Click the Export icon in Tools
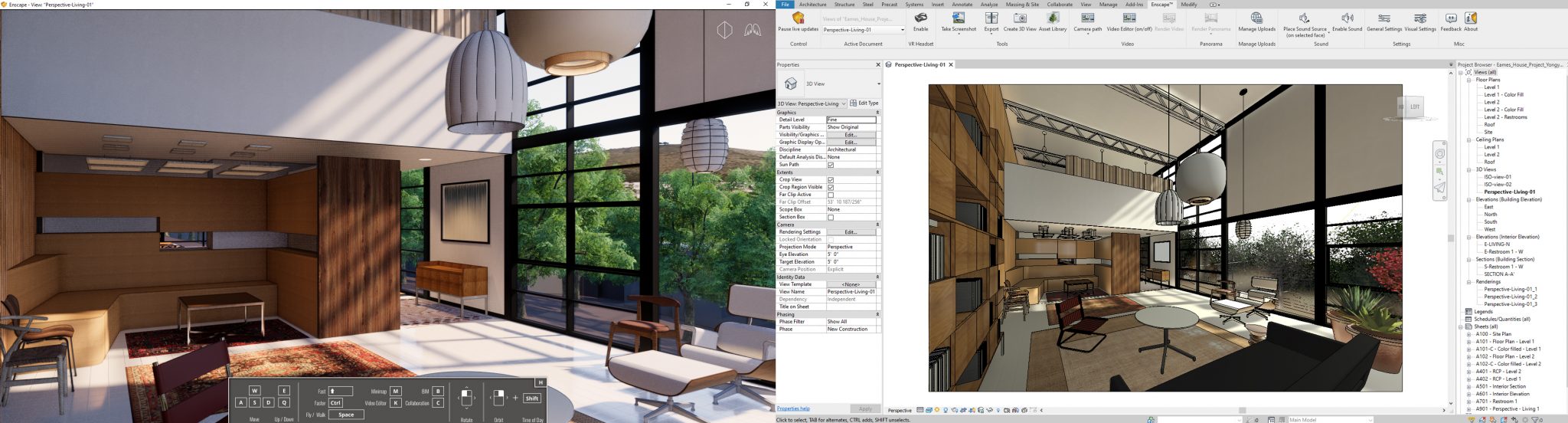Image resolution: width=1568 pixels, height=423 pixels. [x=991, y=18]
